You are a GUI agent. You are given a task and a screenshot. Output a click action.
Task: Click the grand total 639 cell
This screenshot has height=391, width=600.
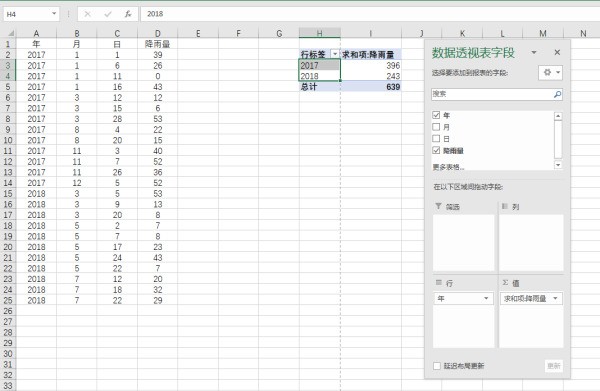(371, 87)
